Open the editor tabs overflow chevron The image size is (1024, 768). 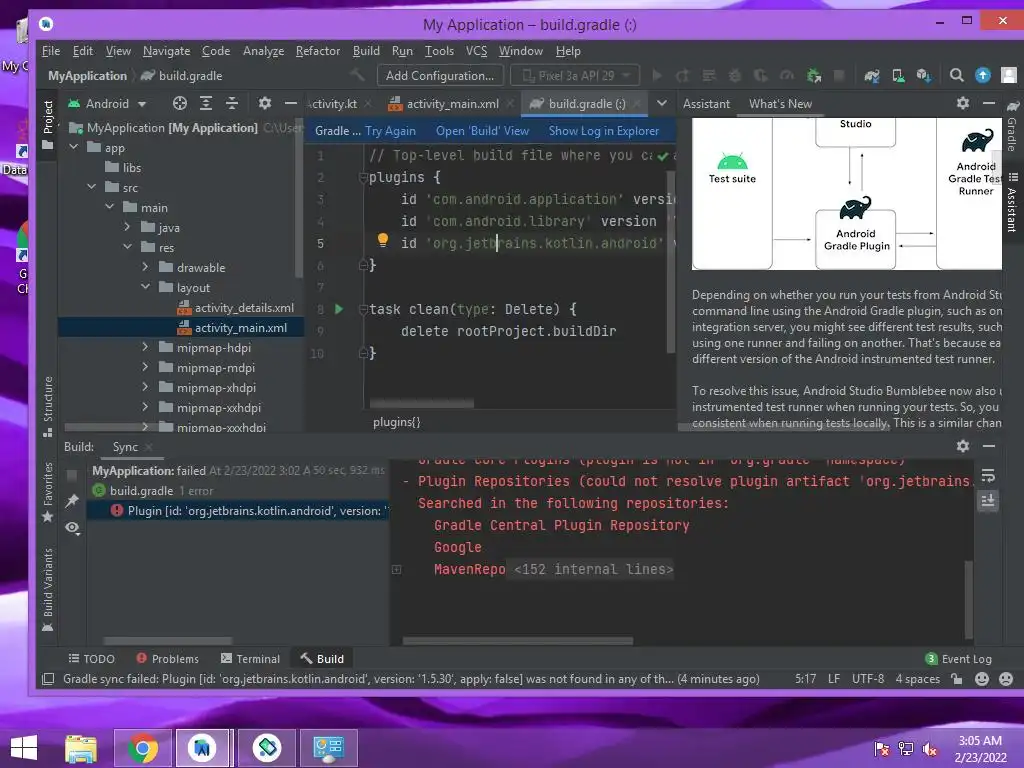pos(662,103)
